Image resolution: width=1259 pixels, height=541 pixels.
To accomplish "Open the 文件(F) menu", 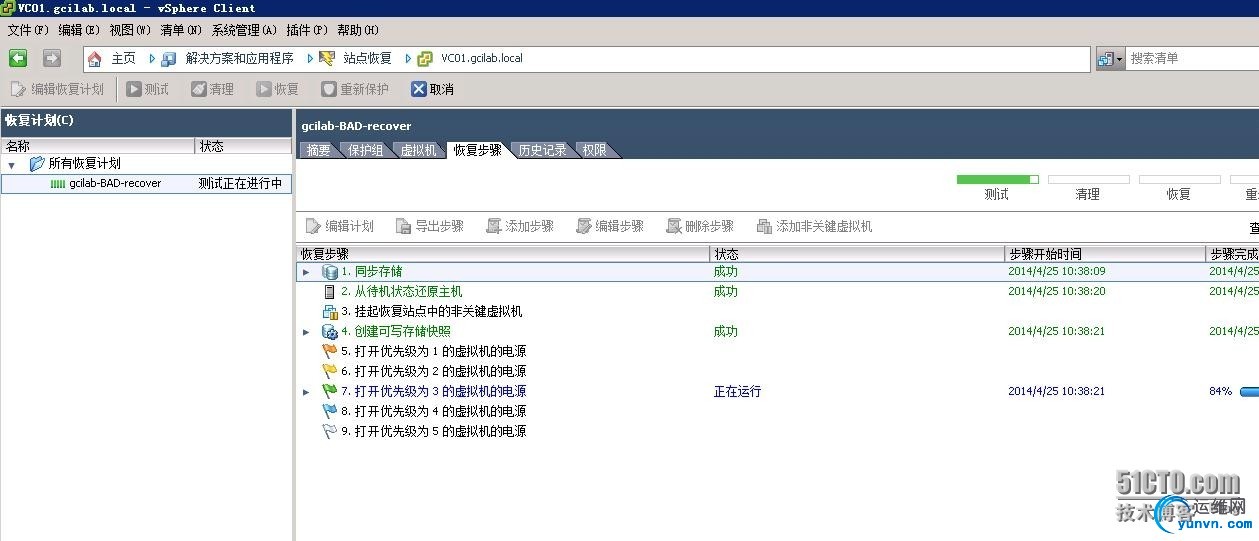I will pos(28,30).
